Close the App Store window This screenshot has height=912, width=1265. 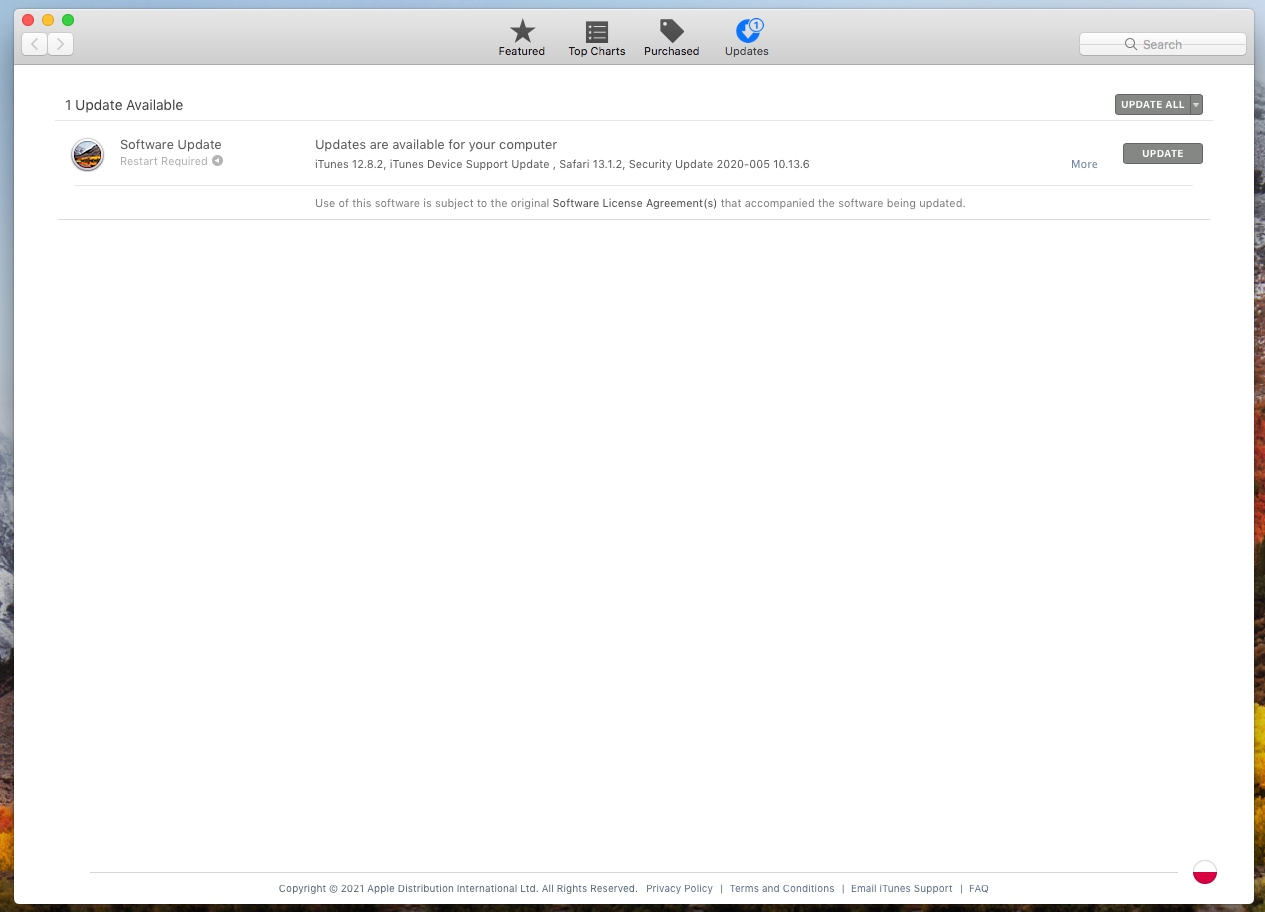coord(28,20)
